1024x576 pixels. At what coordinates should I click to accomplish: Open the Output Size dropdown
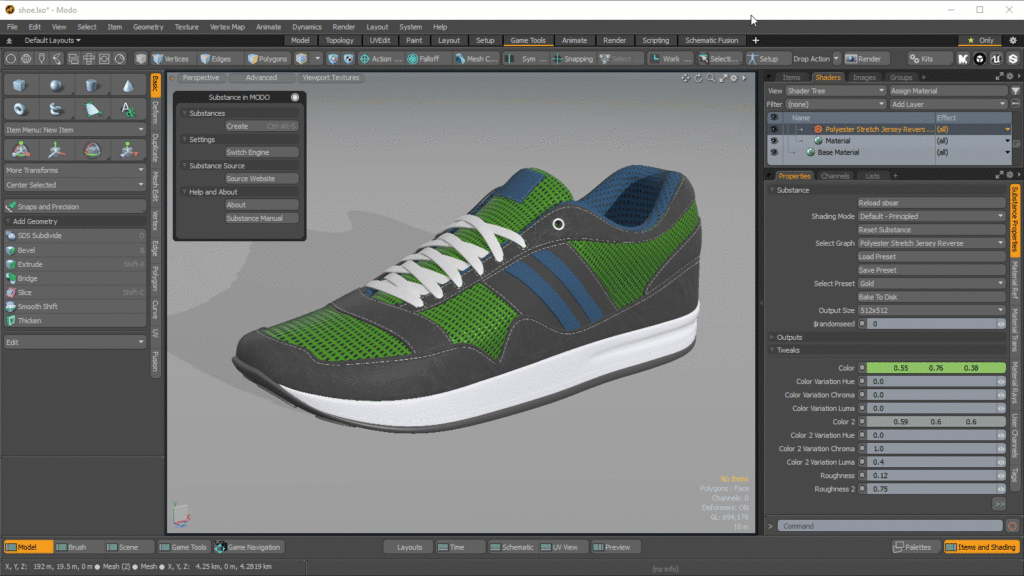tap(931, 310)
